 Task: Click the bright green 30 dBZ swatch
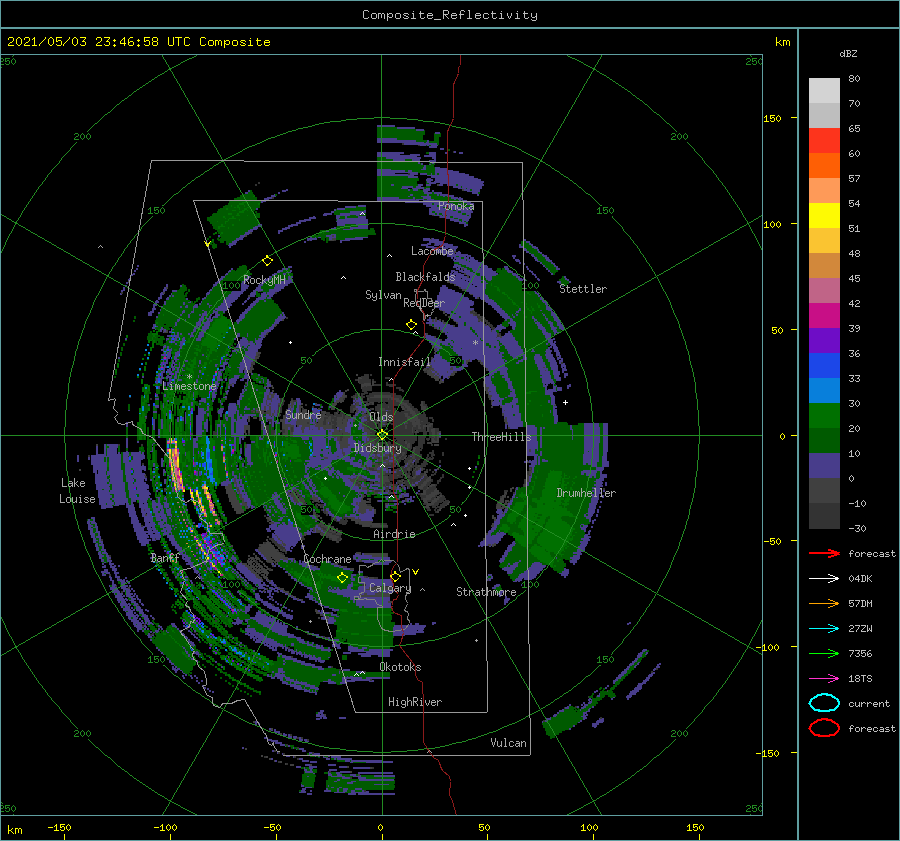point(824,415)
